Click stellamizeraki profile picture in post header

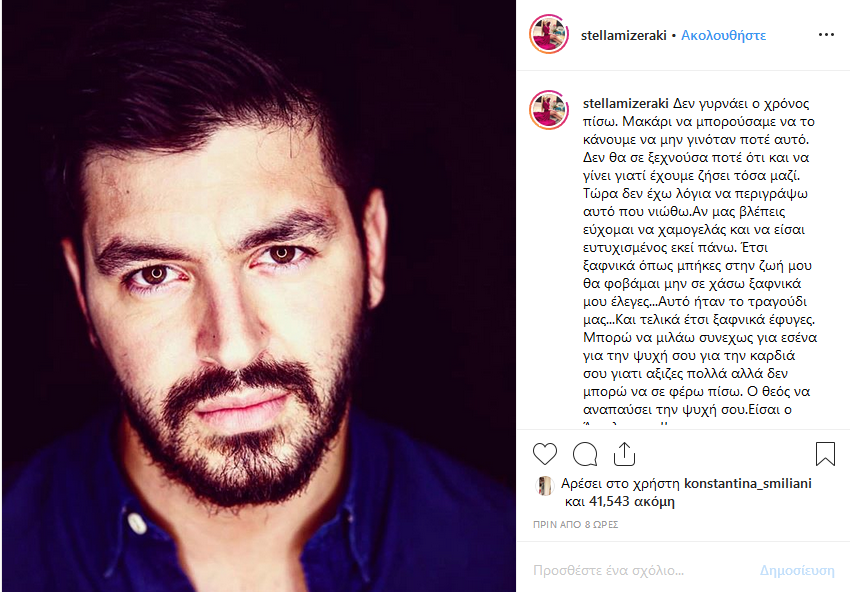point(549,34)
